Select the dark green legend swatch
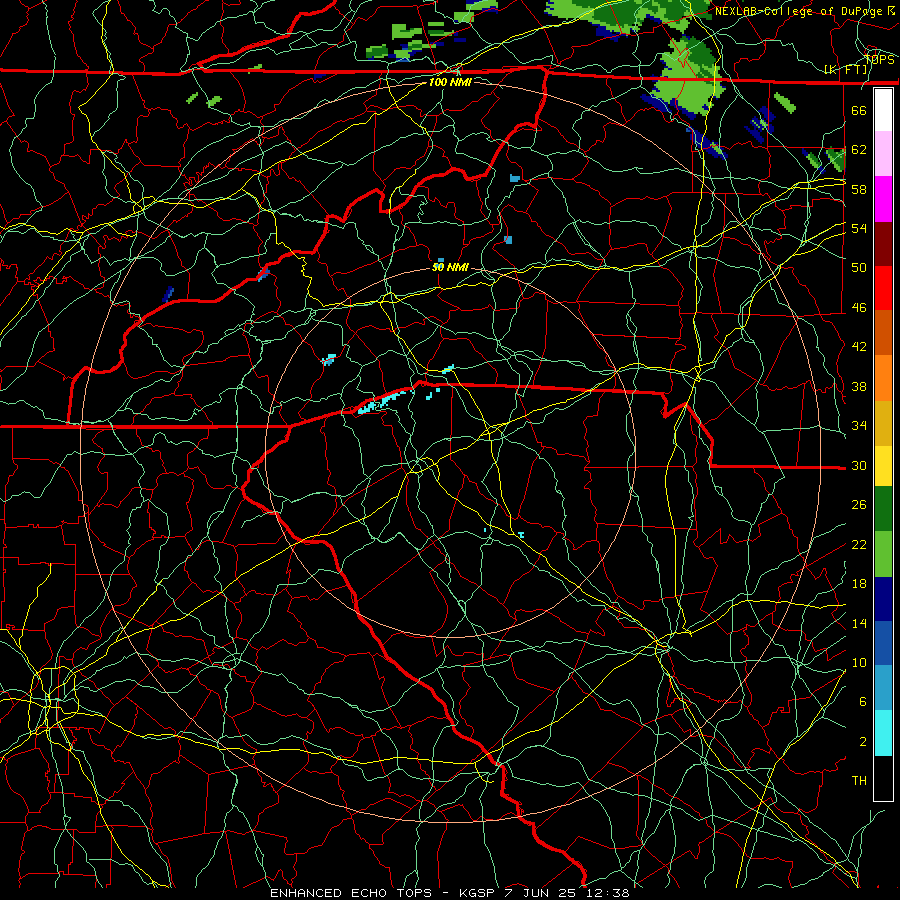900x900 pixels. point(883,509)
